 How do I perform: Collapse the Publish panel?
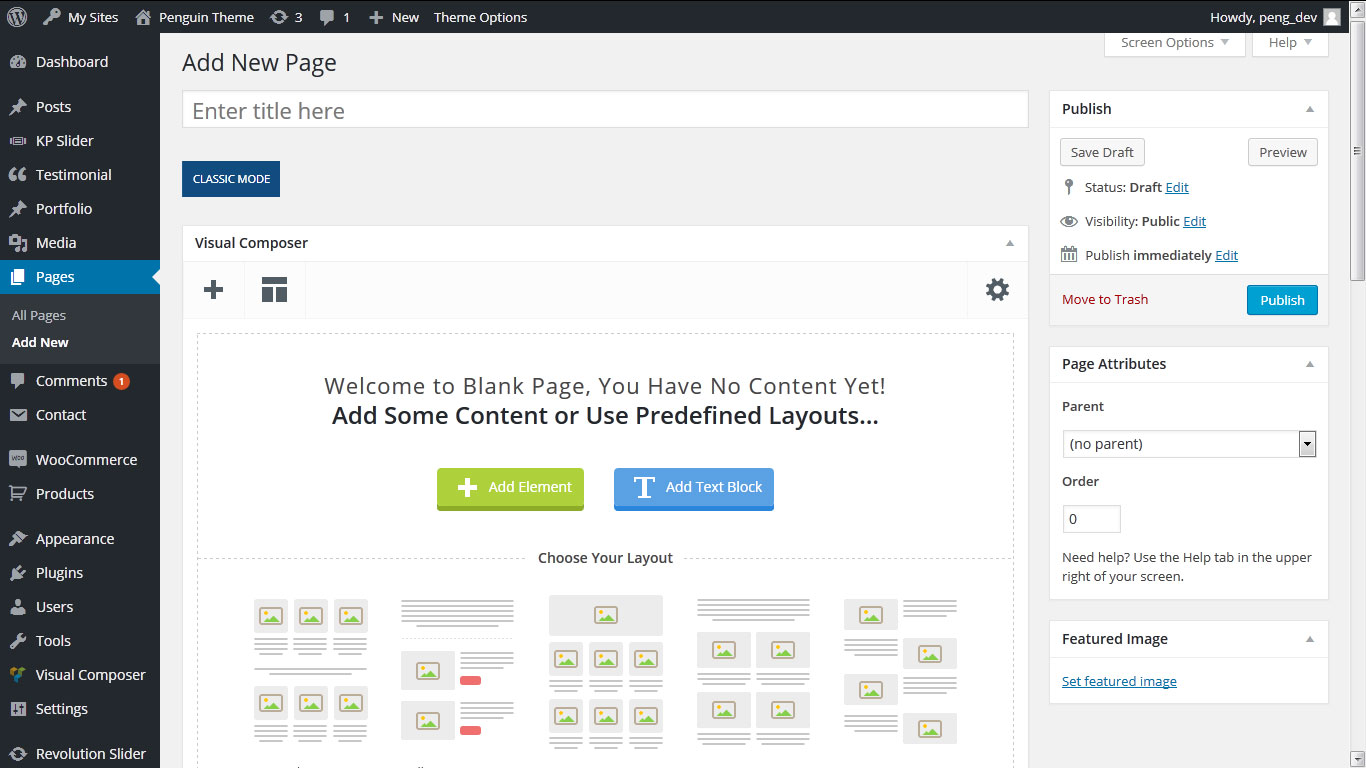click(x=1310, y=109)
